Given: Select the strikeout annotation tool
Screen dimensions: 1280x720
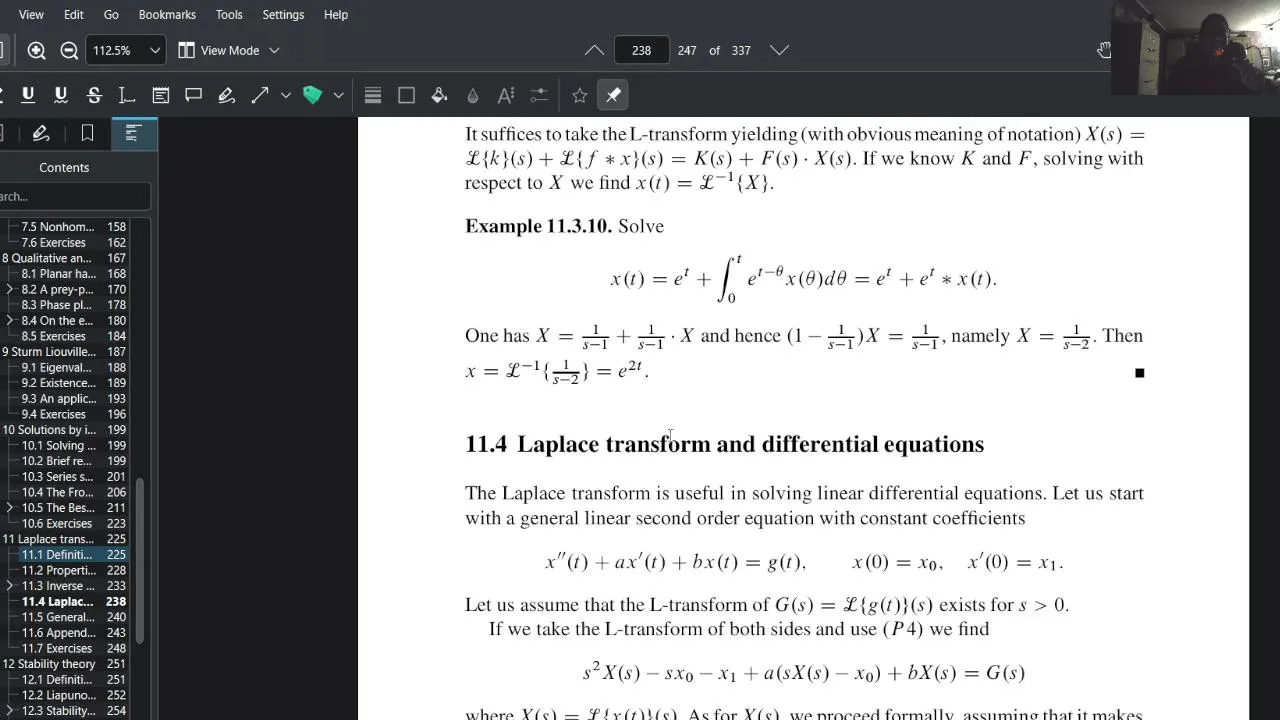Looking at the screenshot, I should point(94,95).
